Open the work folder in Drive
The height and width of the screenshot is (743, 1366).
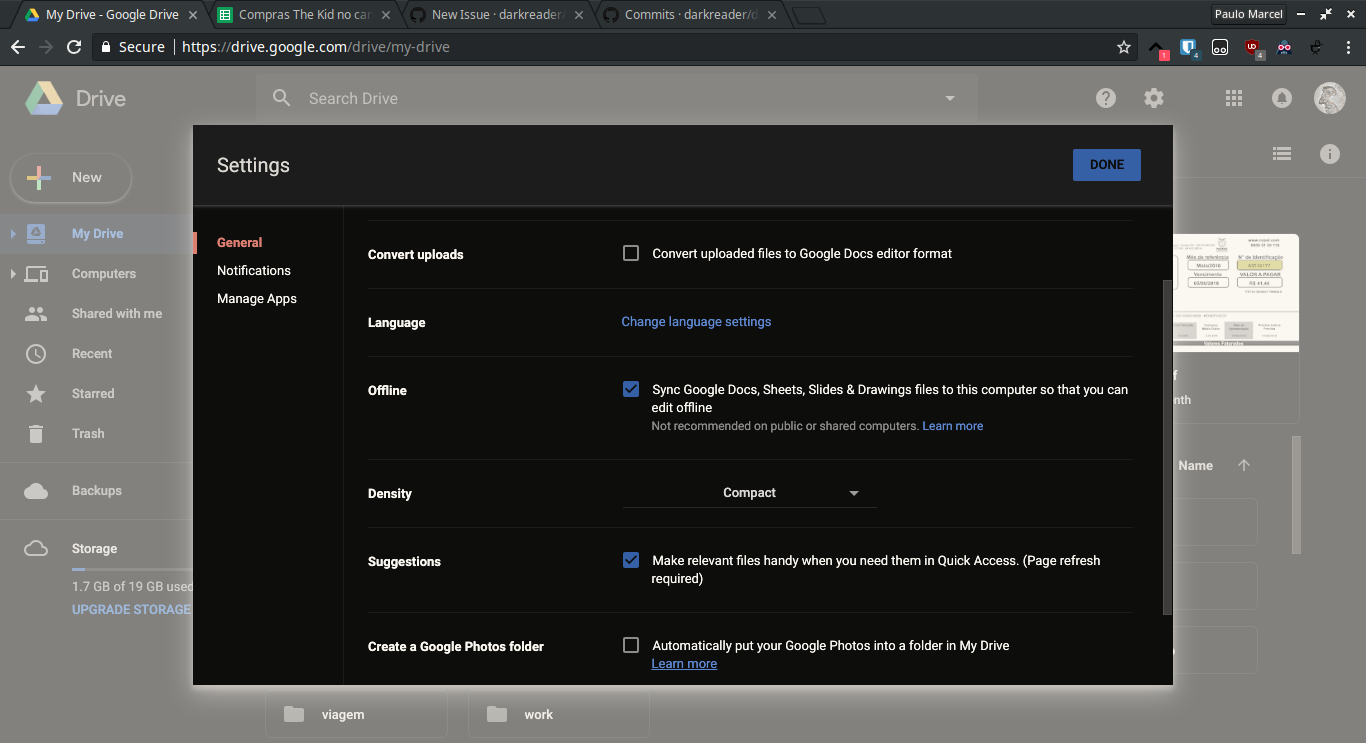point(539,714)
